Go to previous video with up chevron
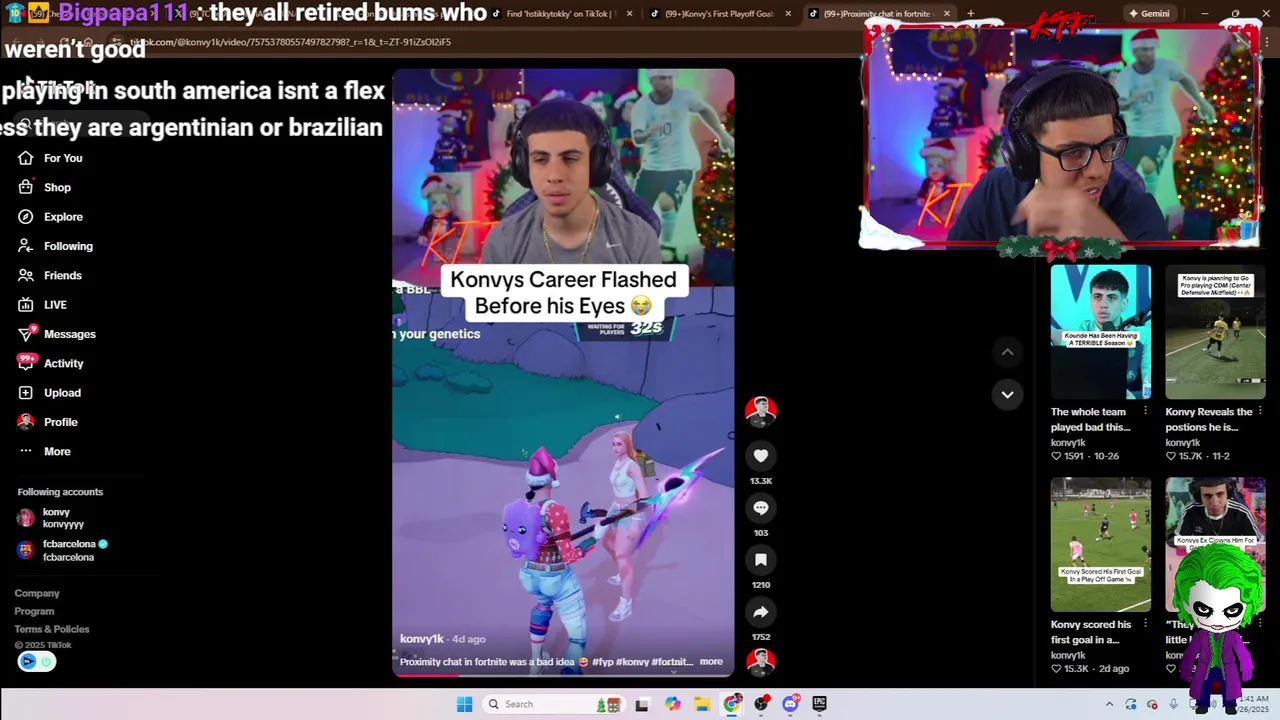Image resolution: width=1280 pixels, height=720 pixels. pos(1007,352)
